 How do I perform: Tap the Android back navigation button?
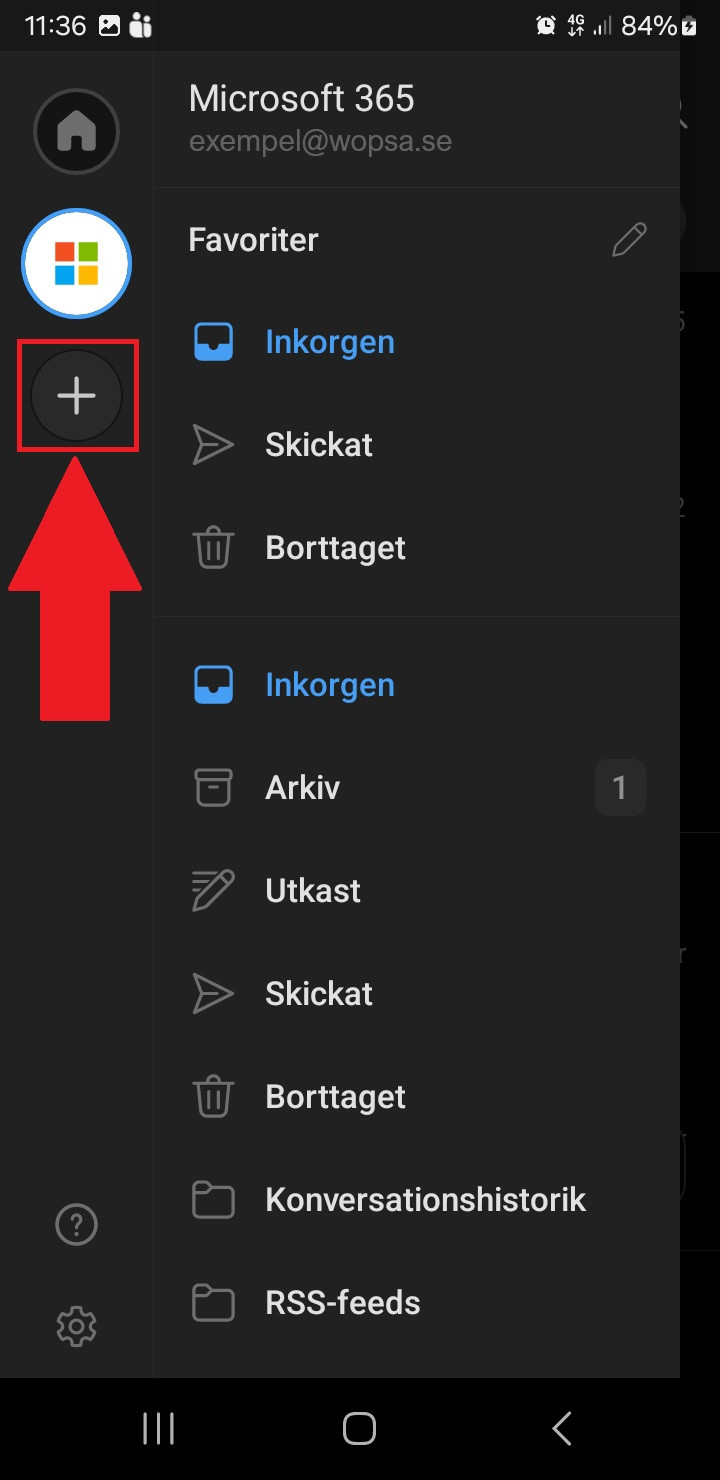pyautogui.click(x=562, y=1428)
